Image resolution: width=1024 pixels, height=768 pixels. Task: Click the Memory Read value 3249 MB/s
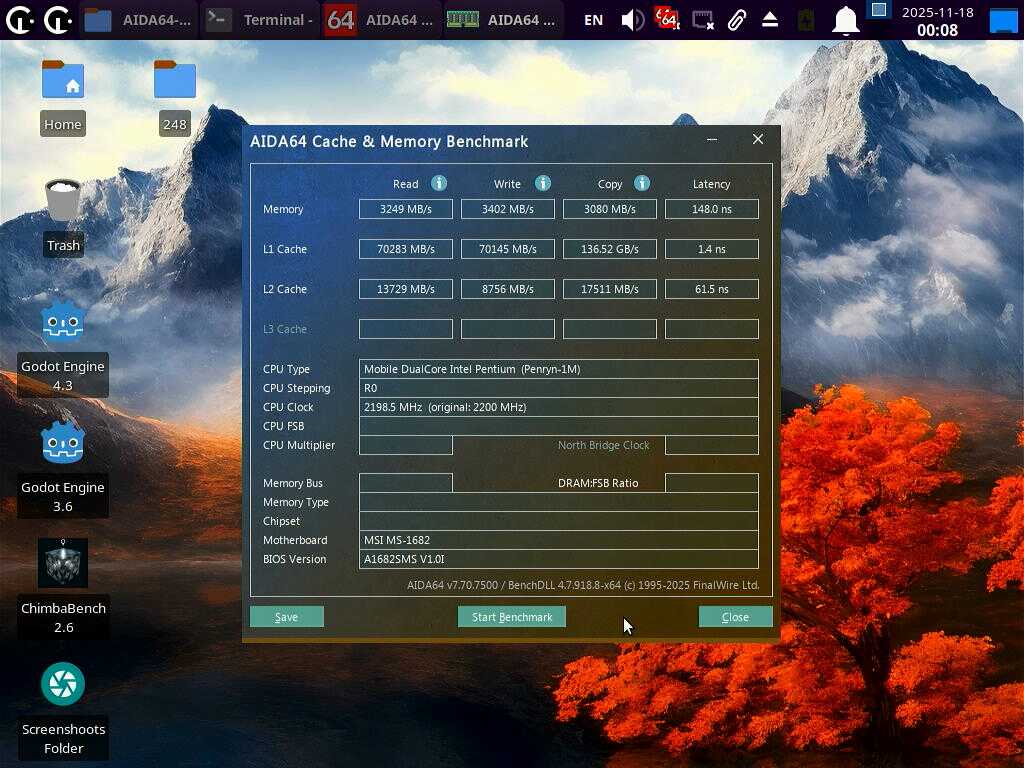pyautogui.click(x=406, y=209)
